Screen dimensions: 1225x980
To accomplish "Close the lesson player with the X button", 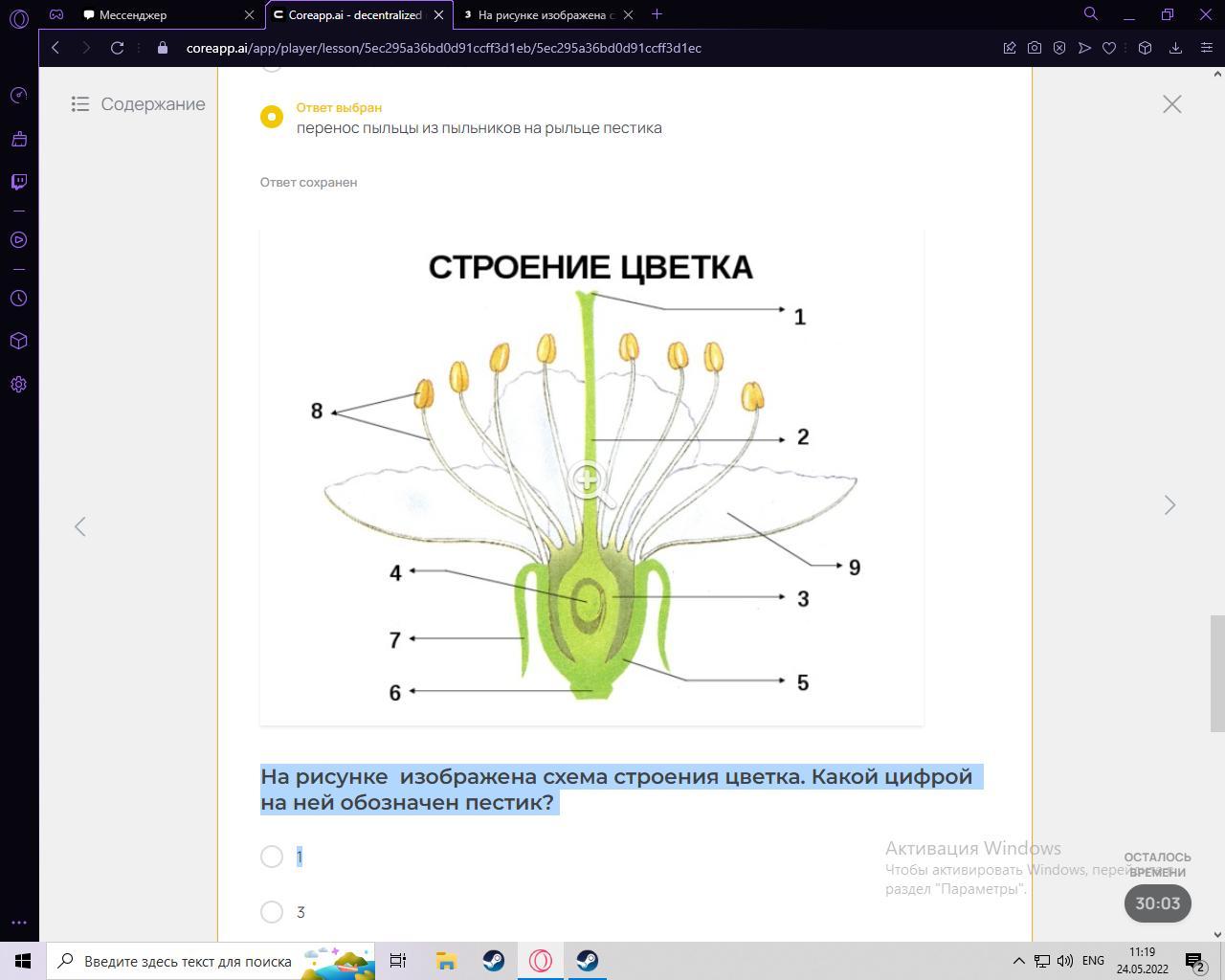I will click(x=1172, y=104).
